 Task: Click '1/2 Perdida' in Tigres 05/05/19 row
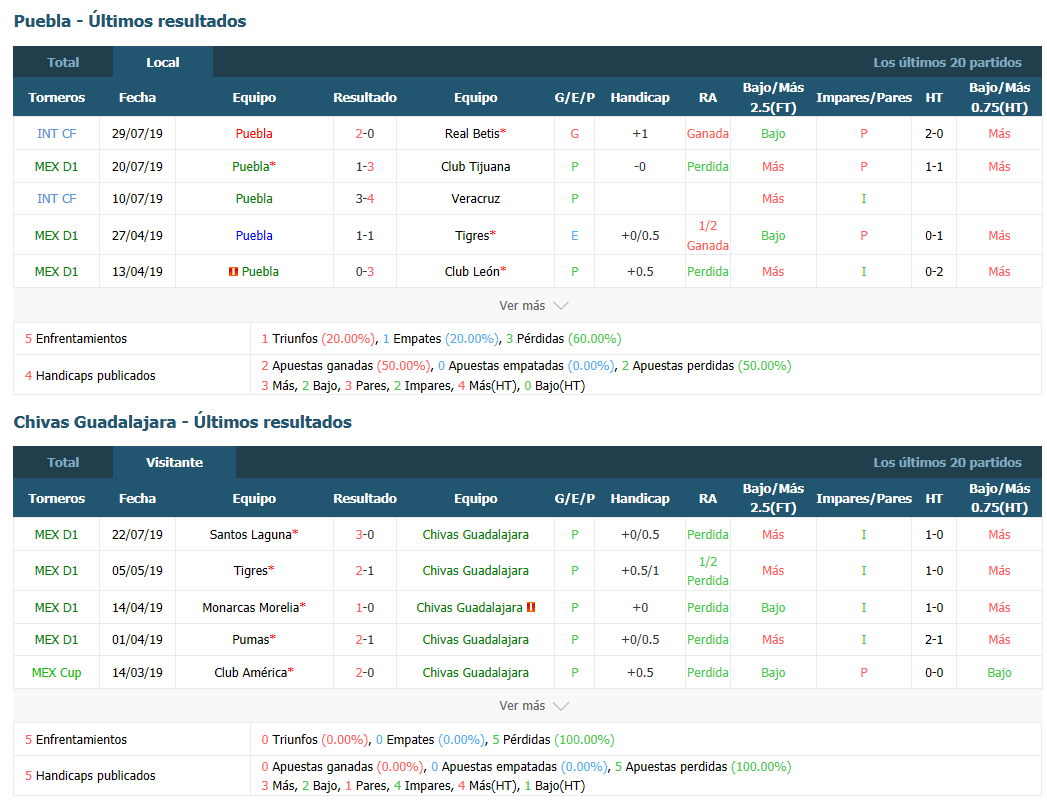pos(708,570)
